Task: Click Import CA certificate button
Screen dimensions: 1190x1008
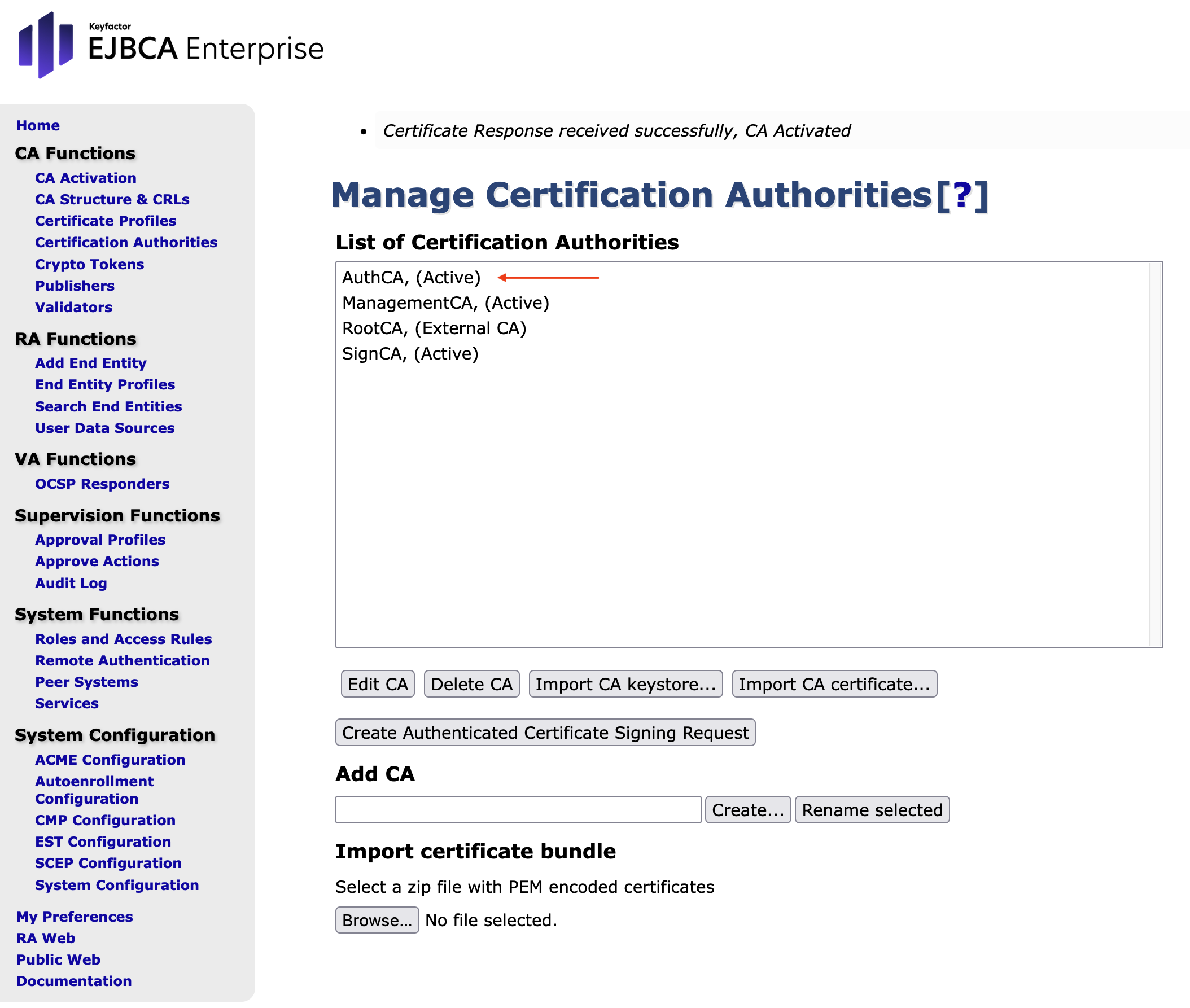Action: coord(834,685)
